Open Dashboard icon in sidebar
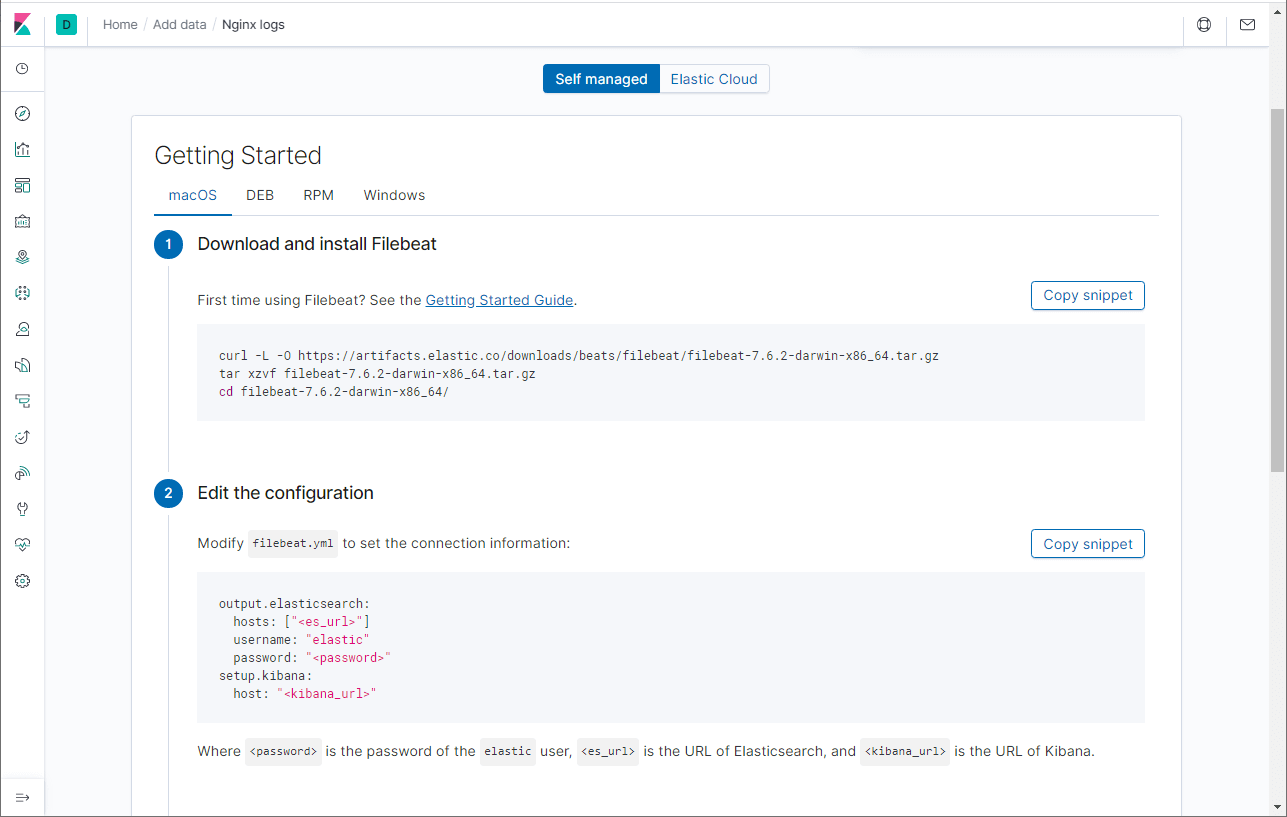The height and width of the screenshot is (817, 1287). pos(23,185)
